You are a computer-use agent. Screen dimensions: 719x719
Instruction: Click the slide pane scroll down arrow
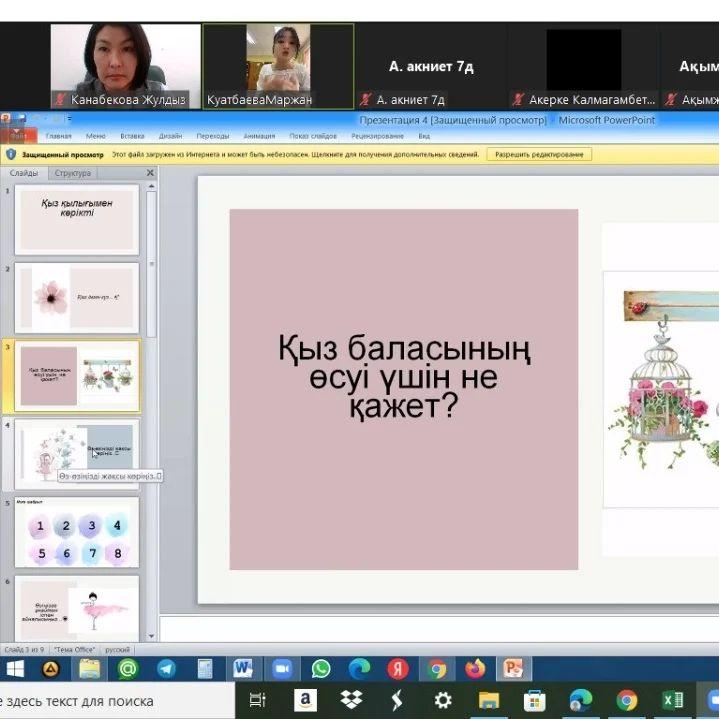(x=151, y=636)
